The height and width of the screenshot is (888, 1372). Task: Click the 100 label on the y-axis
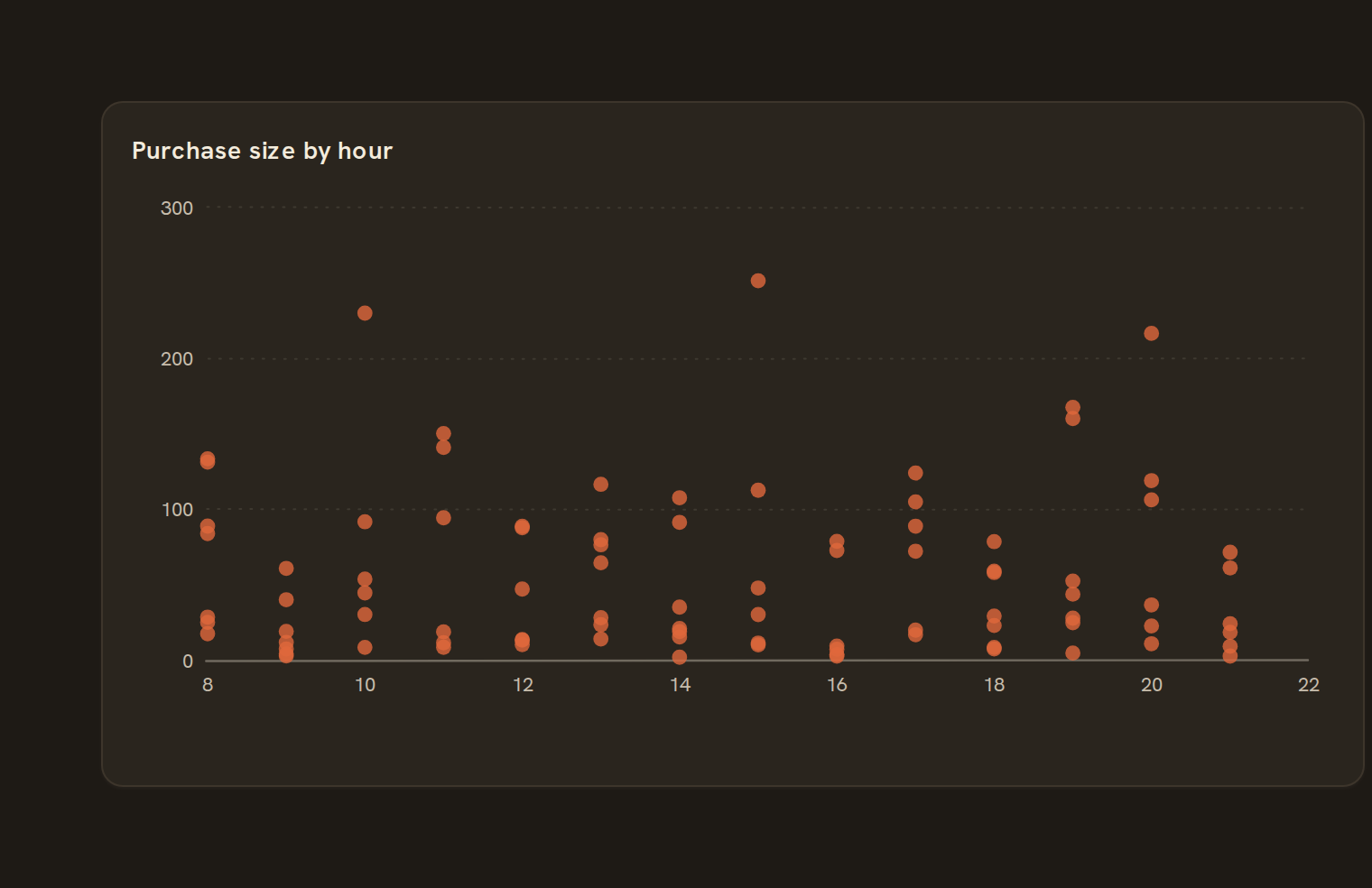177,510
